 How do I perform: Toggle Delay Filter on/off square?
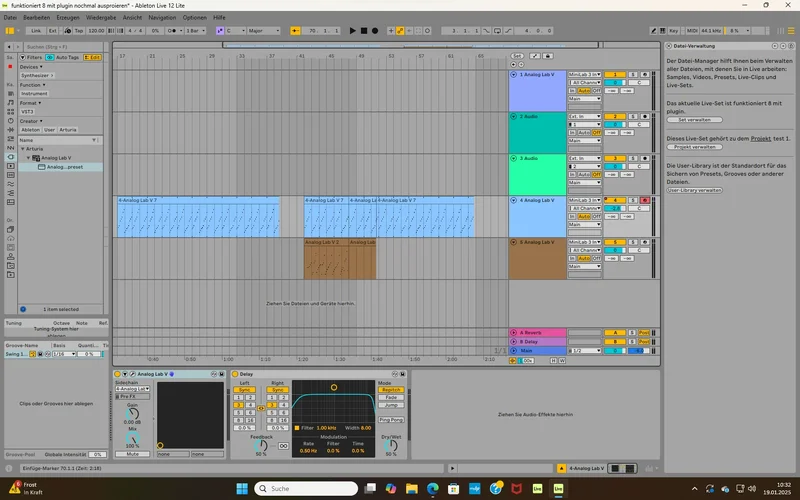[x=296, y=428]
